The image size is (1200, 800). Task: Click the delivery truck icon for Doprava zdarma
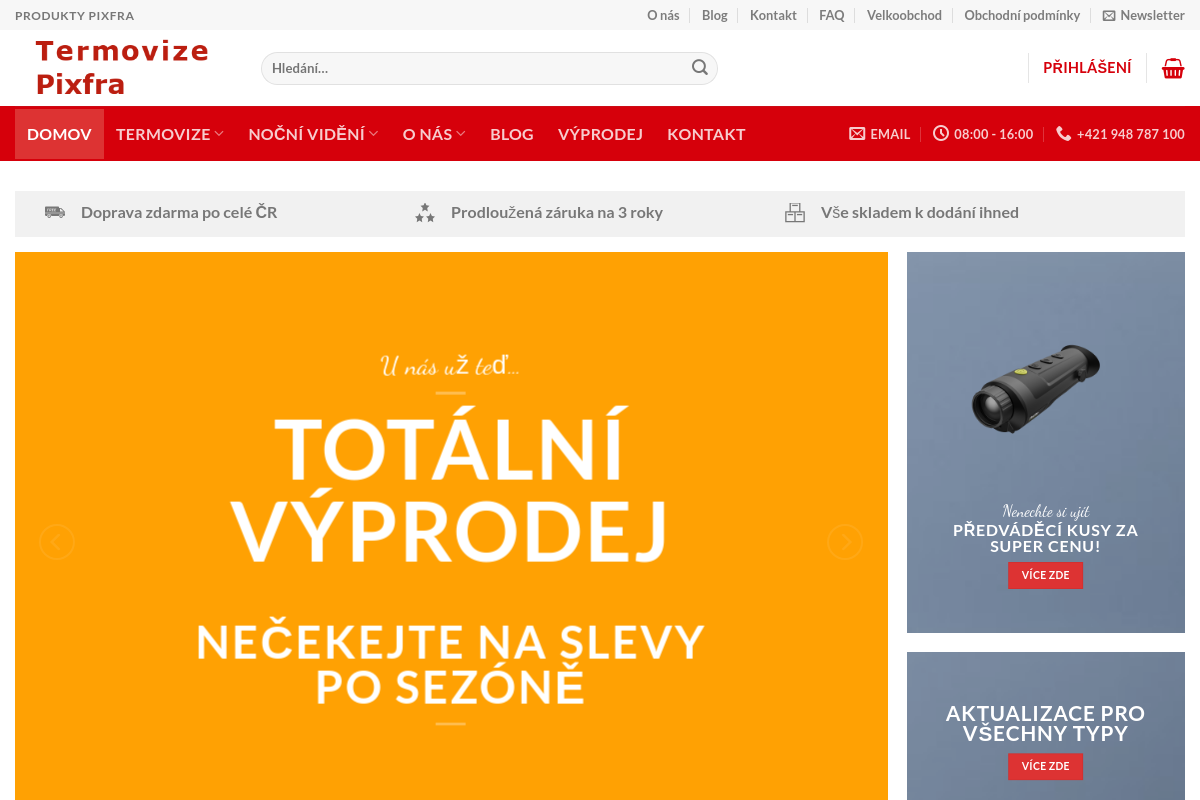[55, 211]
